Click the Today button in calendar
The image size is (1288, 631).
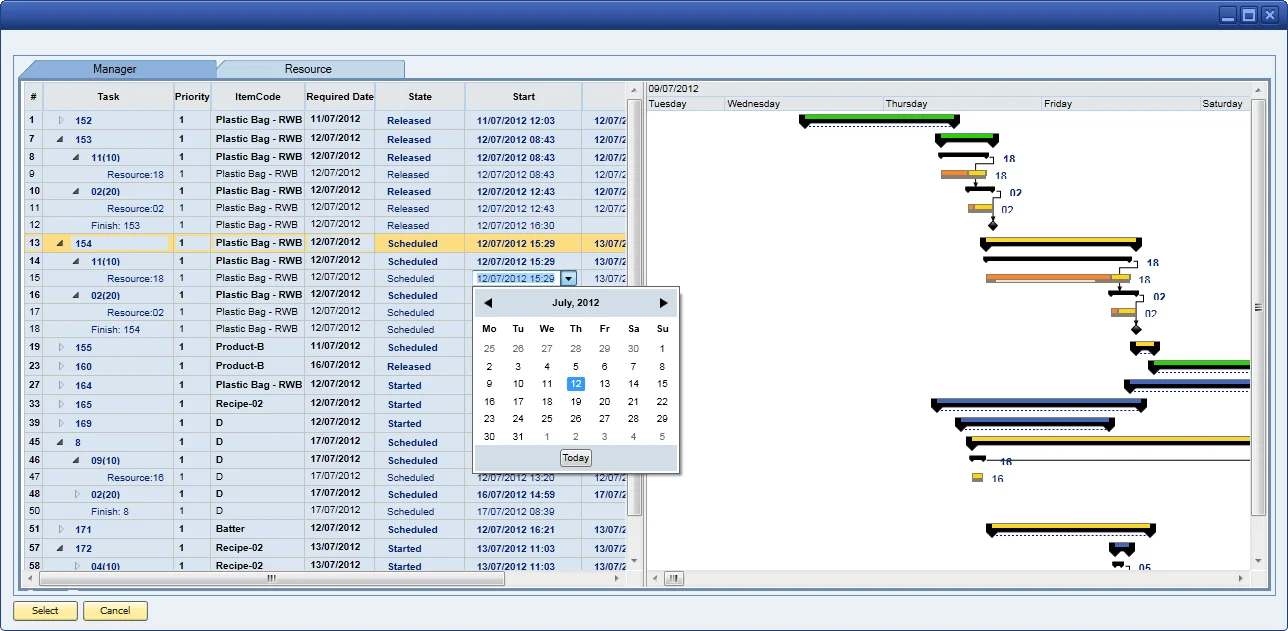(x=576, y=458)
